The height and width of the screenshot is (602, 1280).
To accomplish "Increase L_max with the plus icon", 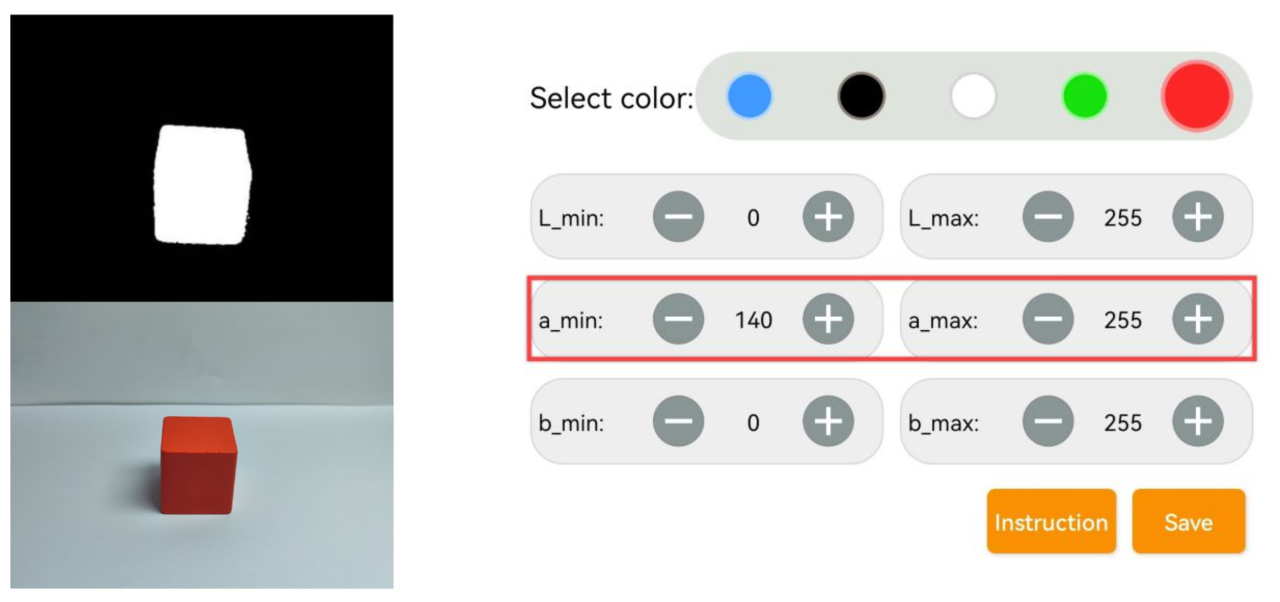I will point(1198,217).
